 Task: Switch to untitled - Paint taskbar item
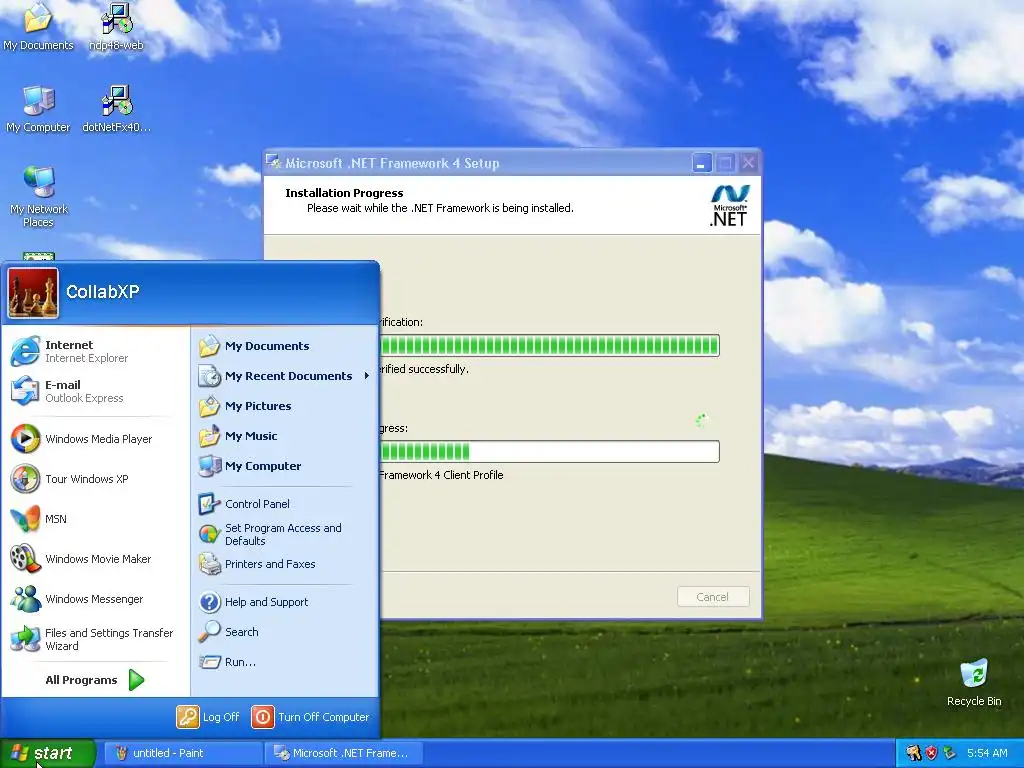183,753
